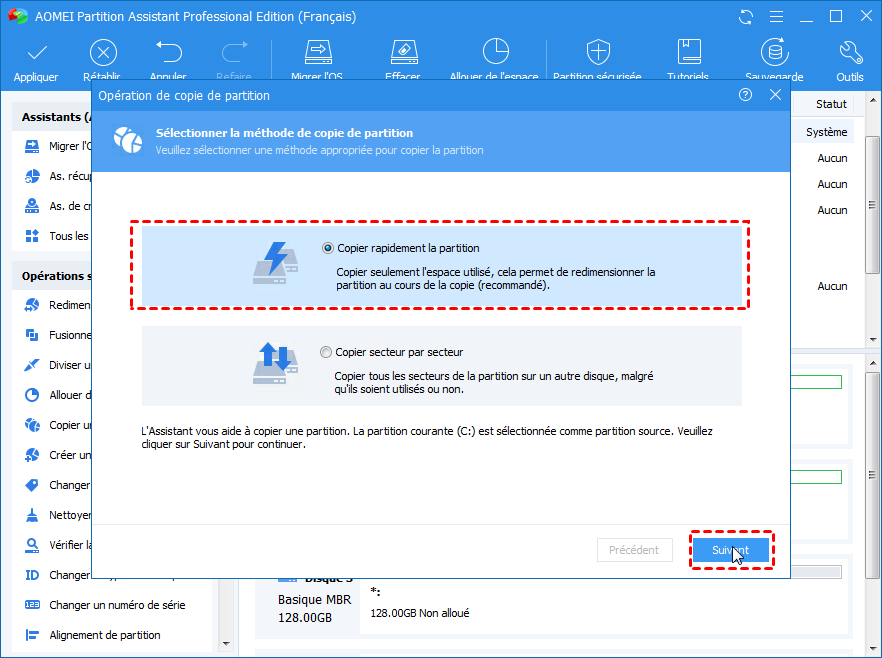Screen dimensions: 882x658
Task: Click the Suivant button
Action: point(731,550)
